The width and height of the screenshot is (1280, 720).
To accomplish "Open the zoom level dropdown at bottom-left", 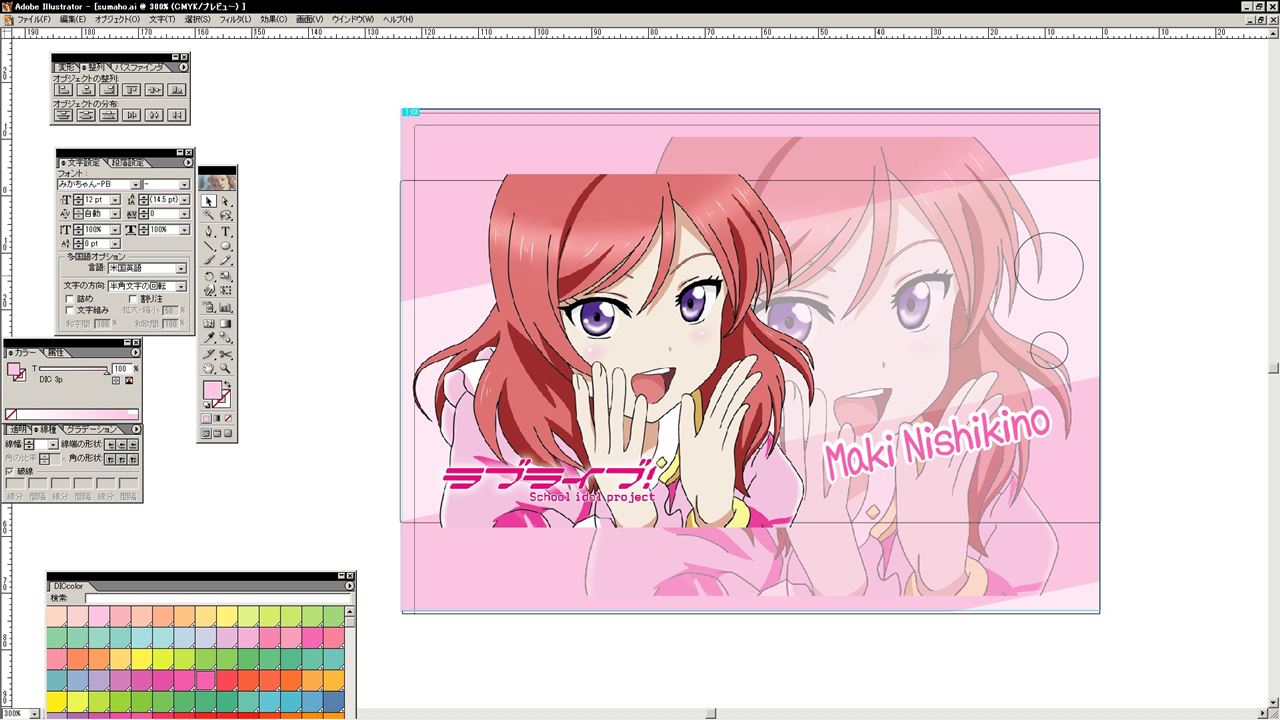I will 35,713.
